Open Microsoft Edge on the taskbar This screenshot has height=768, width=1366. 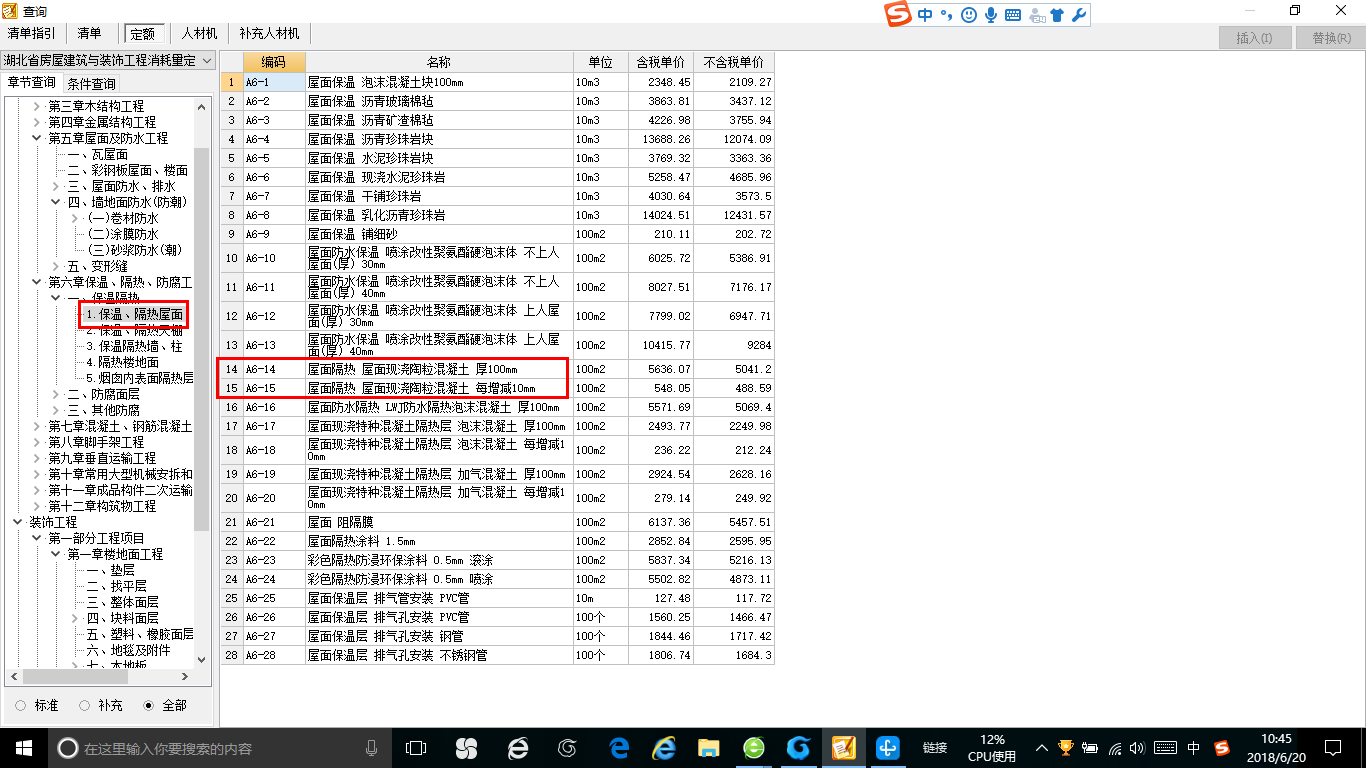point(619,748)
